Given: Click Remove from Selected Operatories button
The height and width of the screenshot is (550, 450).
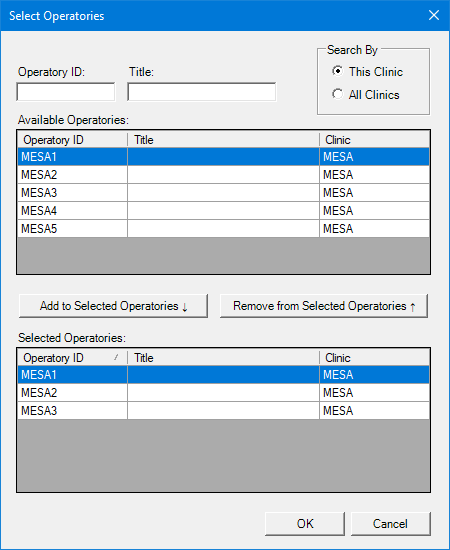Looking at the screenshot, I should (x=324, y=306).
